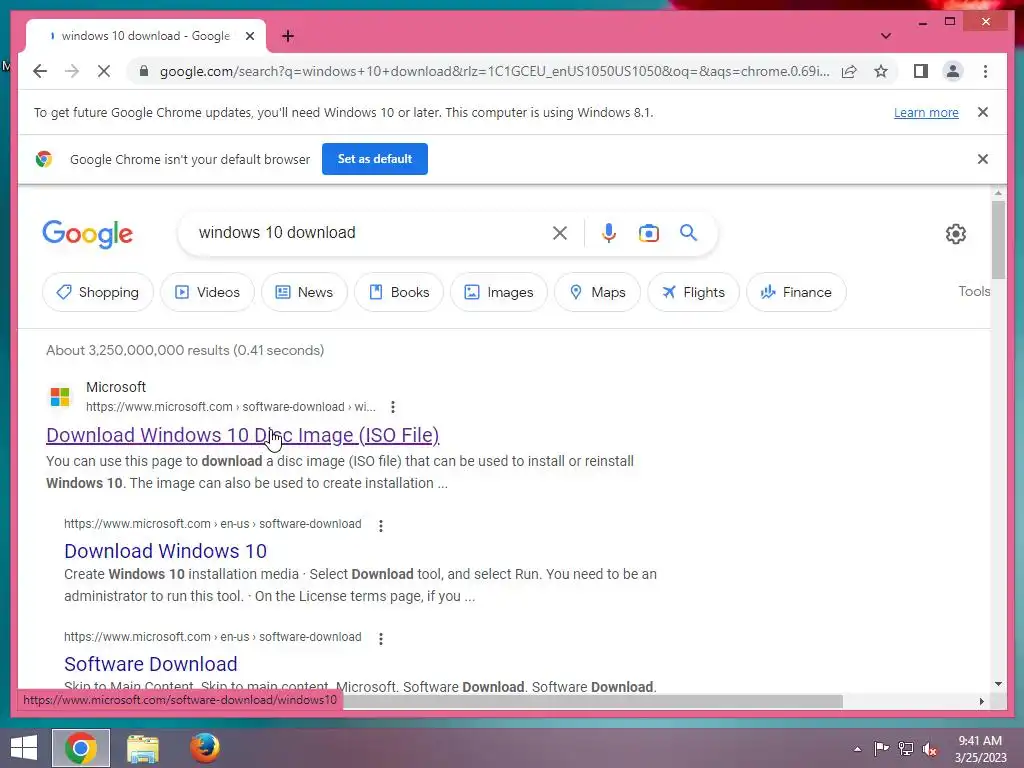Launch Firefox from the taskbar

(205, 748)
